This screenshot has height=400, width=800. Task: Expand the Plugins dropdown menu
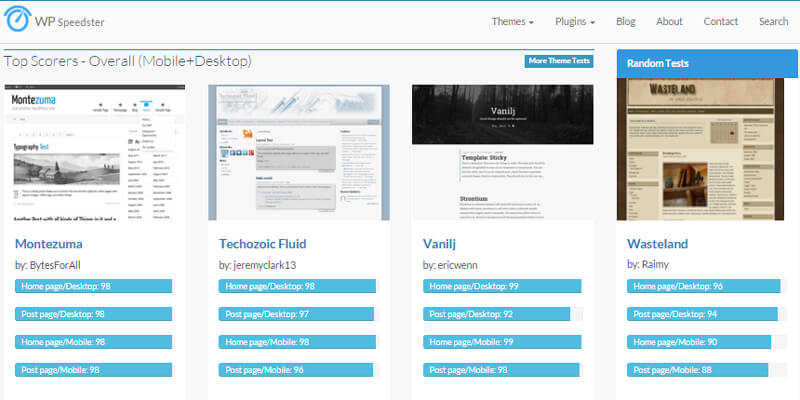point(575,21)
